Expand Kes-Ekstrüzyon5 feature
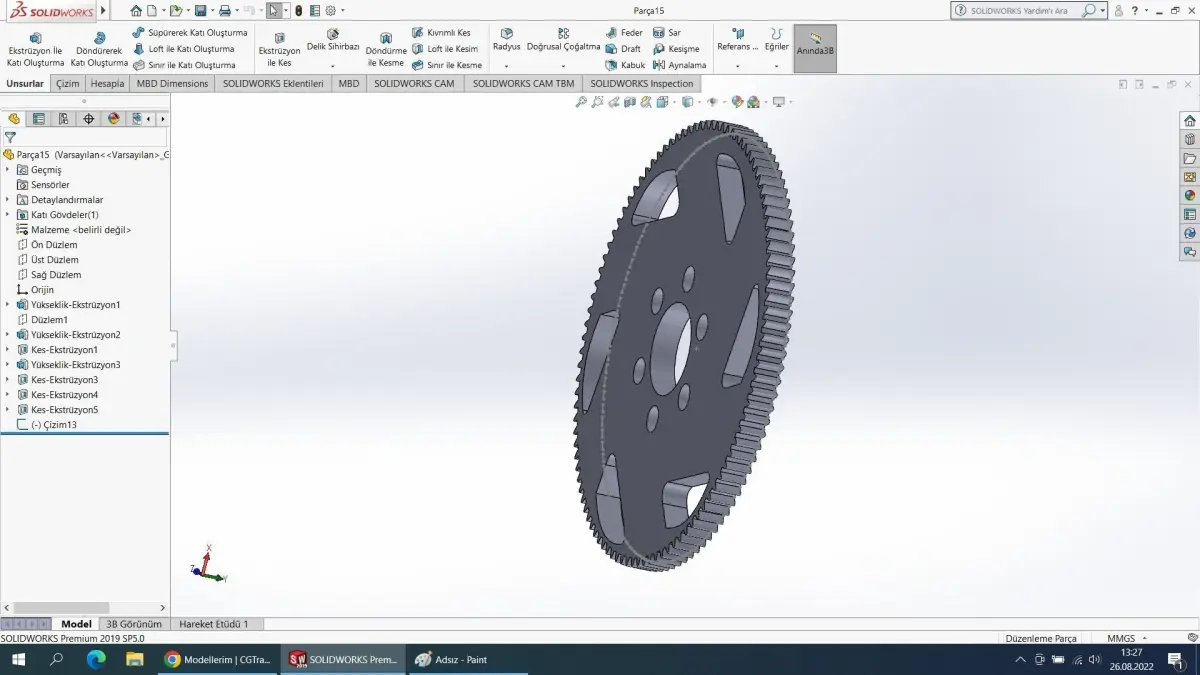Screen dimensions: 1200x675 pyautogui.click(x=8, y=410)
